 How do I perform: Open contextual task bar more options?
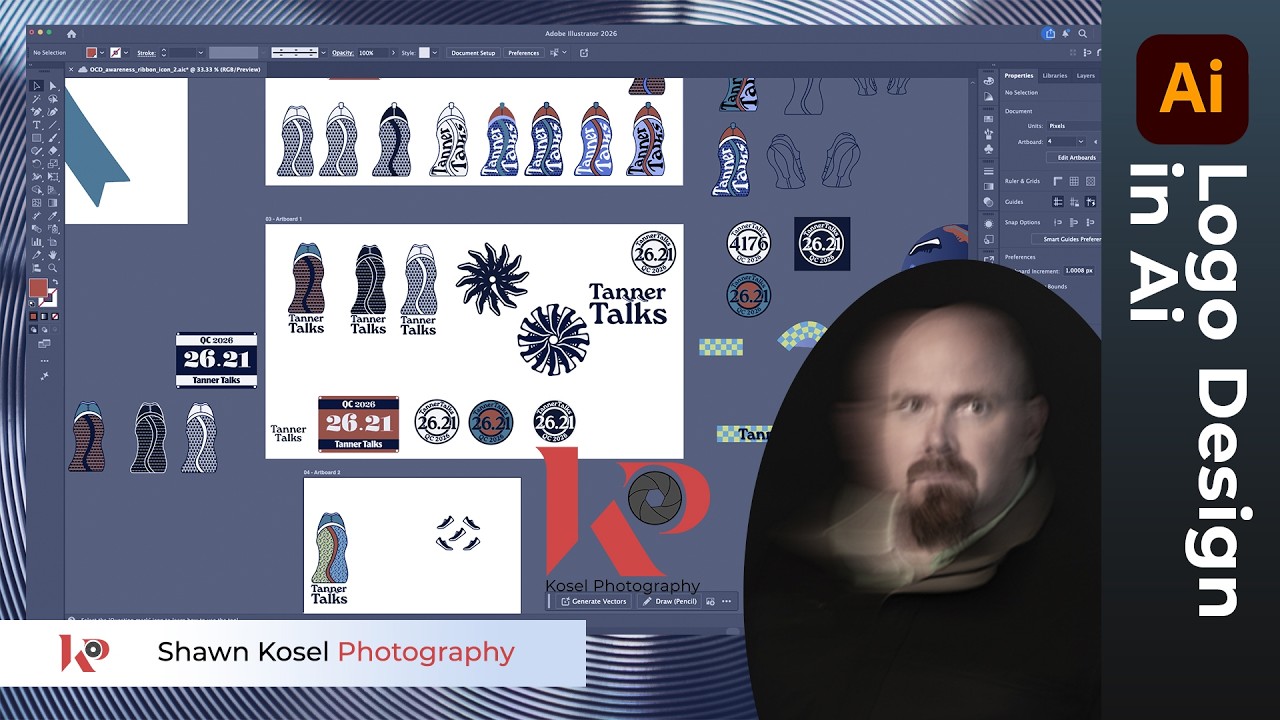pos(726,601)
